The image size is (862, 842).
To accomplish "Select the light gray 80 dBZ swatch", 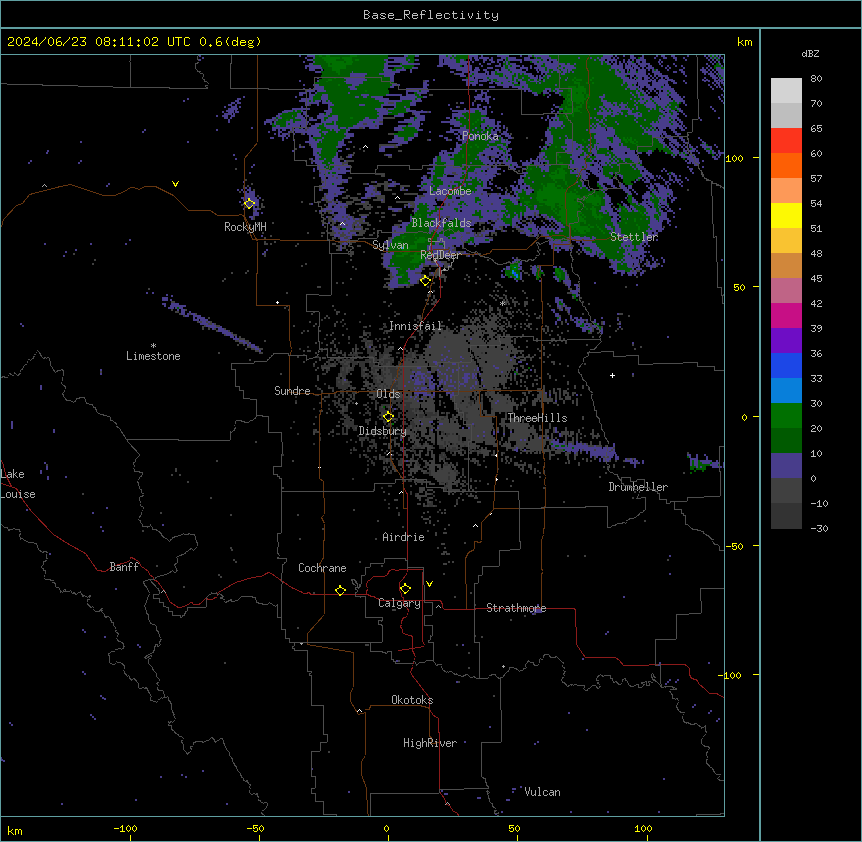I will (x=786, y=91).
